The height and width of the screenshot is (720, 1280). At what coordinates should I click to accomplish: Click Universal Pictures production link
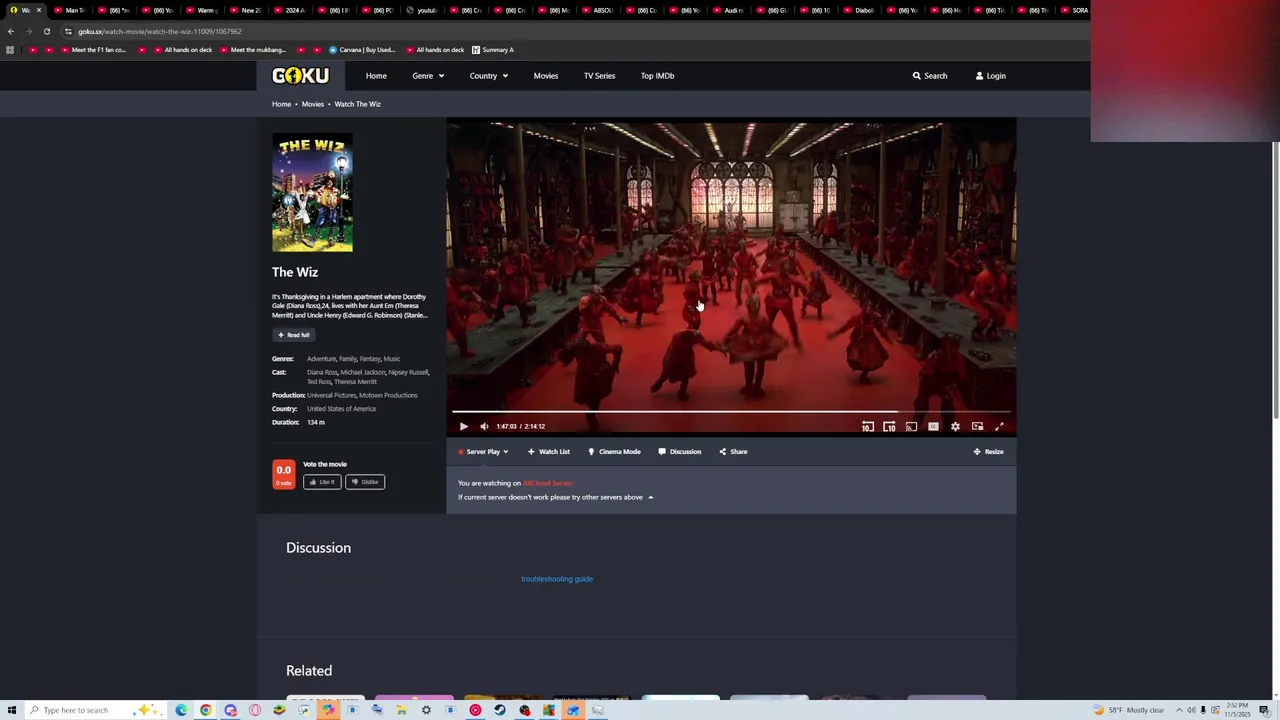[x=331, y=395]
